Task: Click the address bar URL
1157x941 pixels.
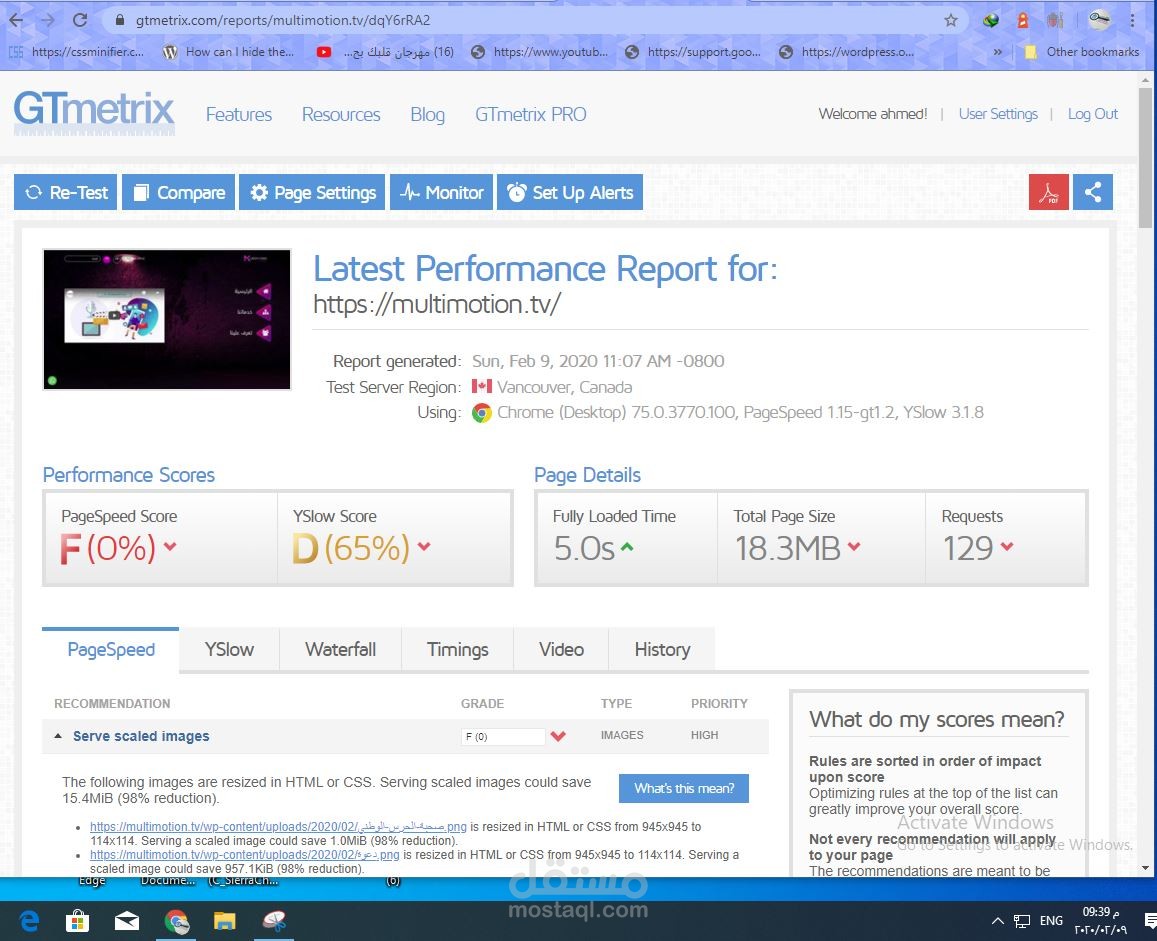Action: tap(283, 21)
